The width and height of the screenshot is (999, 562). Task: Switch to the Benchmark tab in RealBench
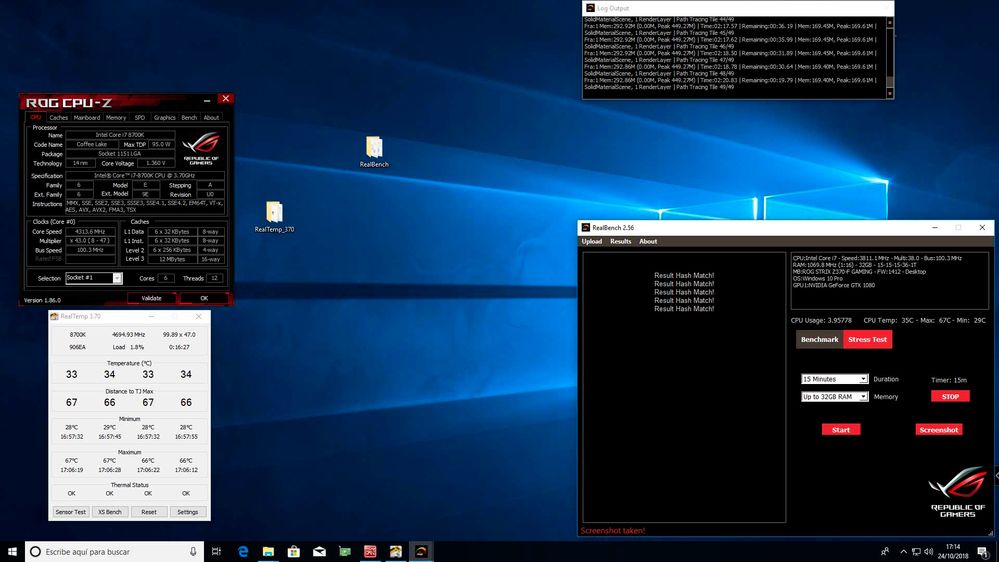(x=819, y=340)
